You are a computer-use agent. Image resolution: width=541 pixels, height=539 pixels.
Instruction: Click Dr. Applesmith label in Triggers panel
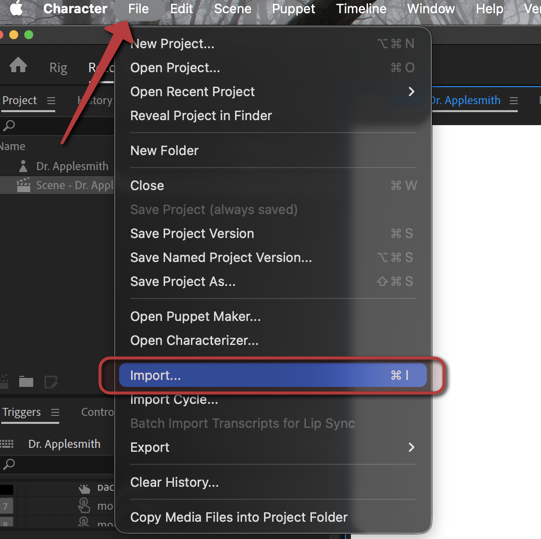64,444
